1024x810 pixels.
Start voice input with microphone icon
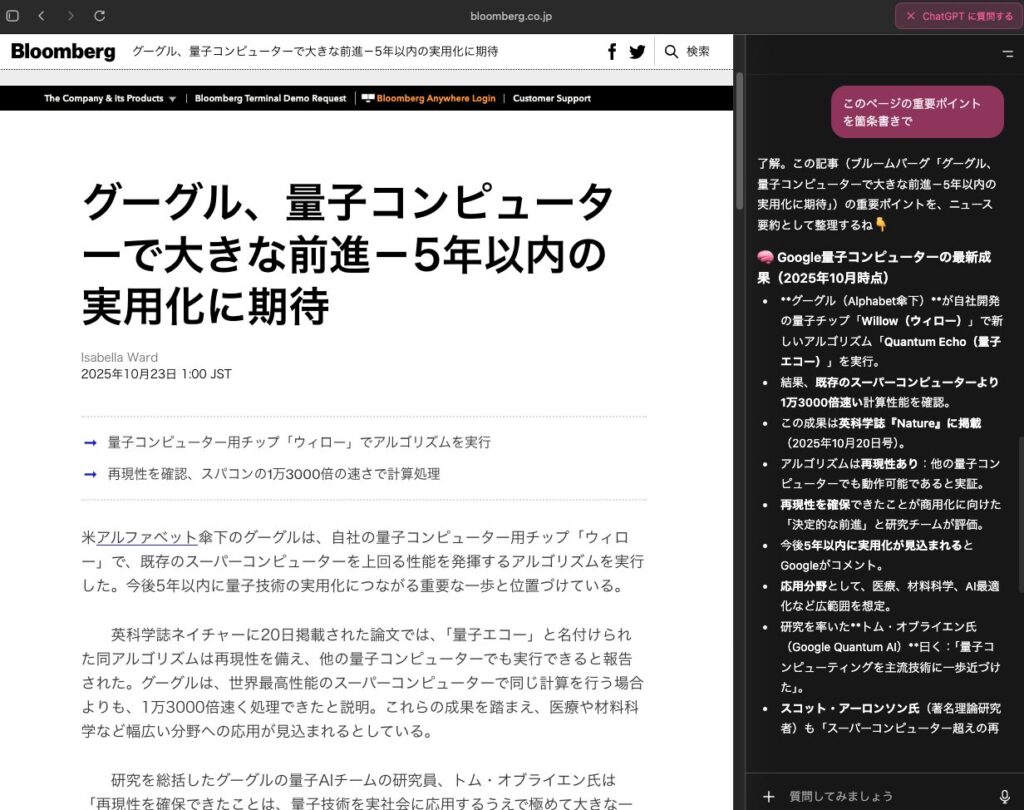[1004, 796]
